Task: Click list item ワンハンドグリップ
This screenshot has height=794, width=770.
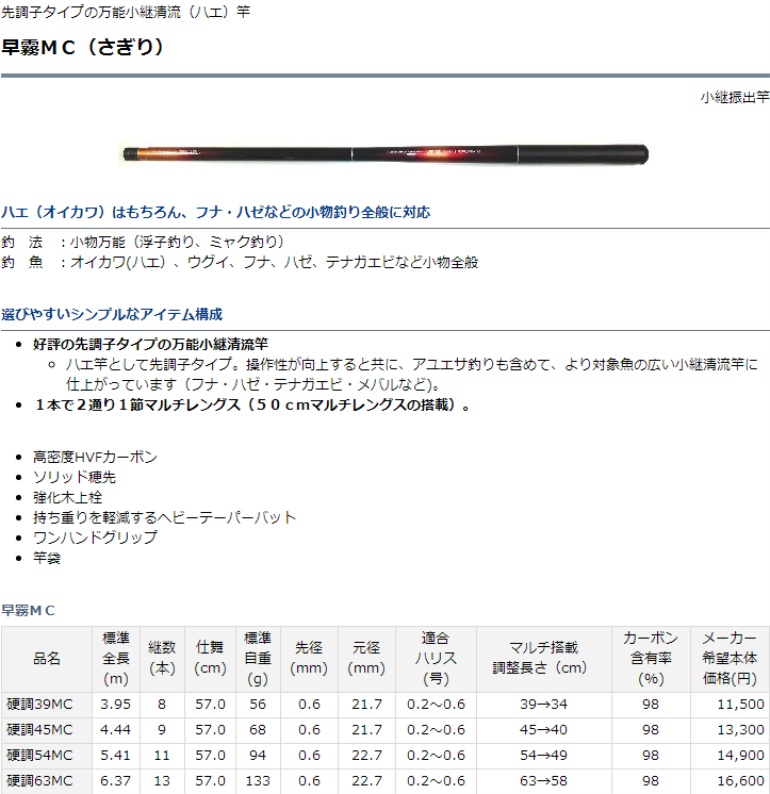Action: tap(95, 537)
